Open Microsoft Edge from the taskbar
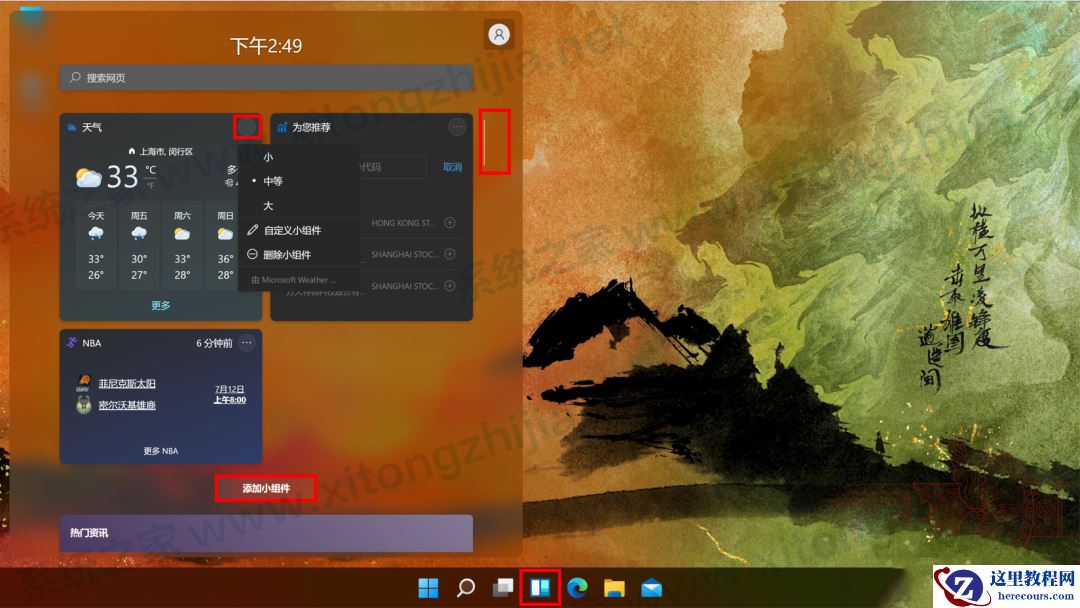This screenshot has height=608, width=1080. [x=577, y=589]
